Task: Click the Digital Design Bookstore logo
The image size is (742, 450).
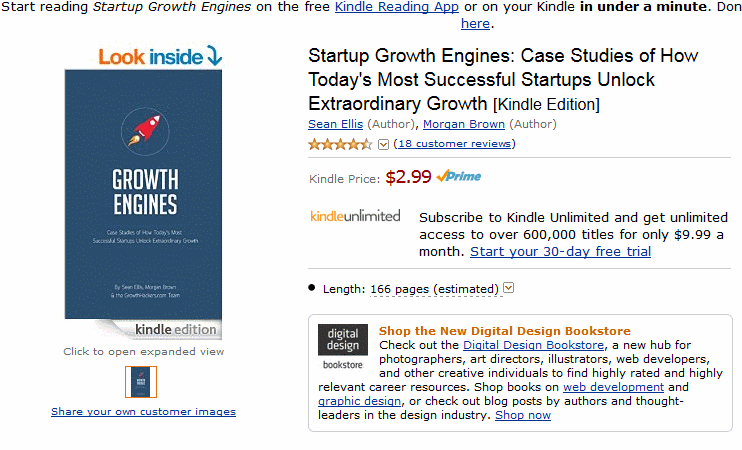Action: (x=342, y=348)
